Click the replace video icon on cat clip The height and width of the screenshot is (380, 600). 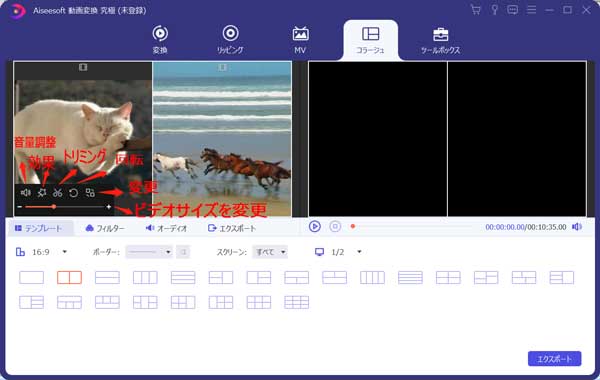coord(90,192)
